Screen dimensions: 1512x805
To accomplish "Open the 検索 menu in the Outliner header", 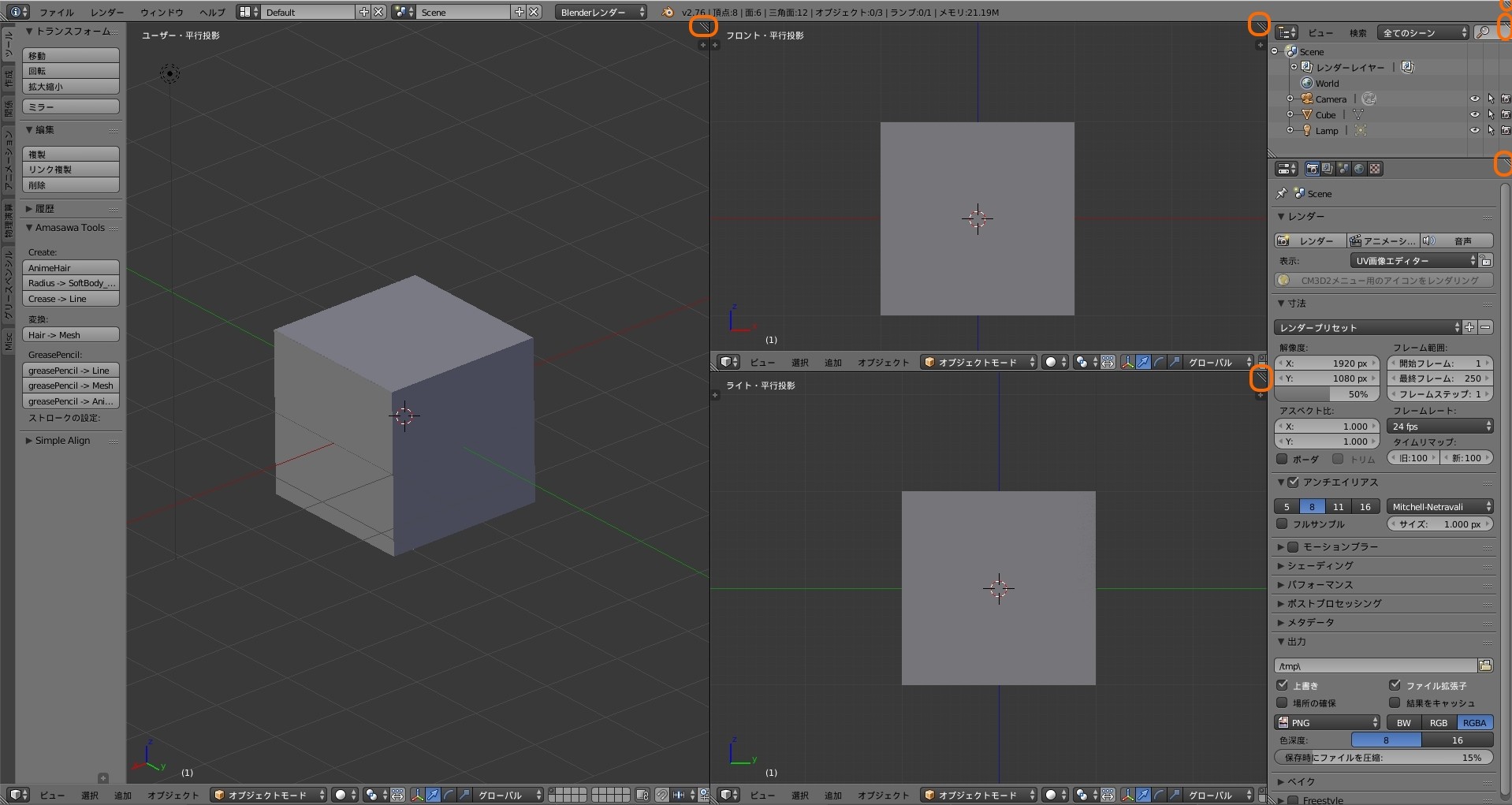I will point(1357,32).
